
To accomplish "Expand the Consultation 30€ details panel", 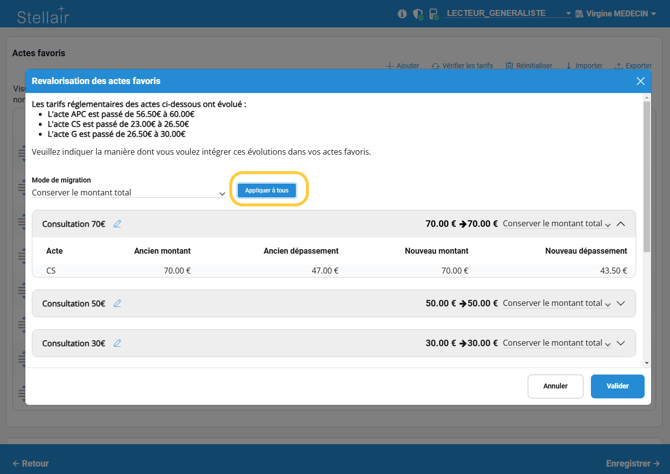I will pos(621,343).
